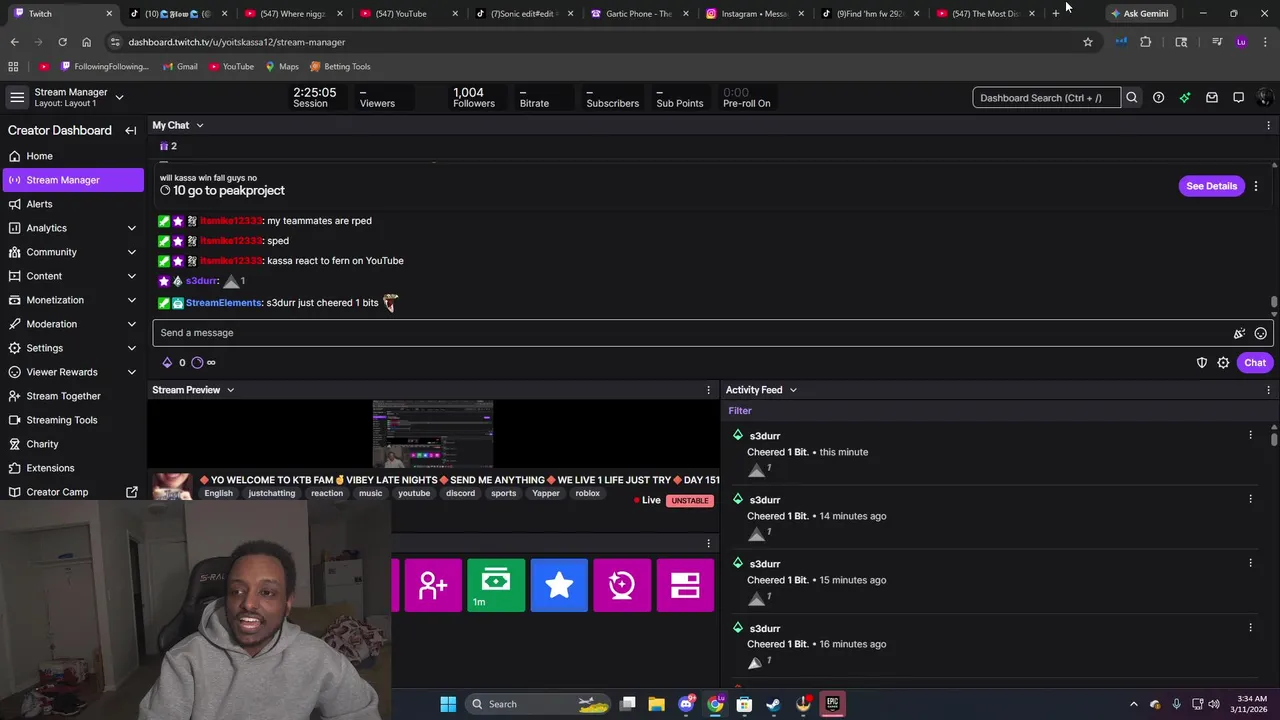Click the green sparkle icon in dashboard header

pos(1185,98)
